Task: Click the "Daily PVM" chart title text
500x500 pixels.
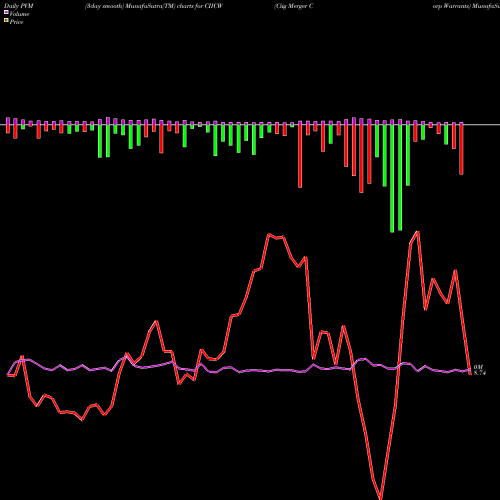Action: point(19,6)
